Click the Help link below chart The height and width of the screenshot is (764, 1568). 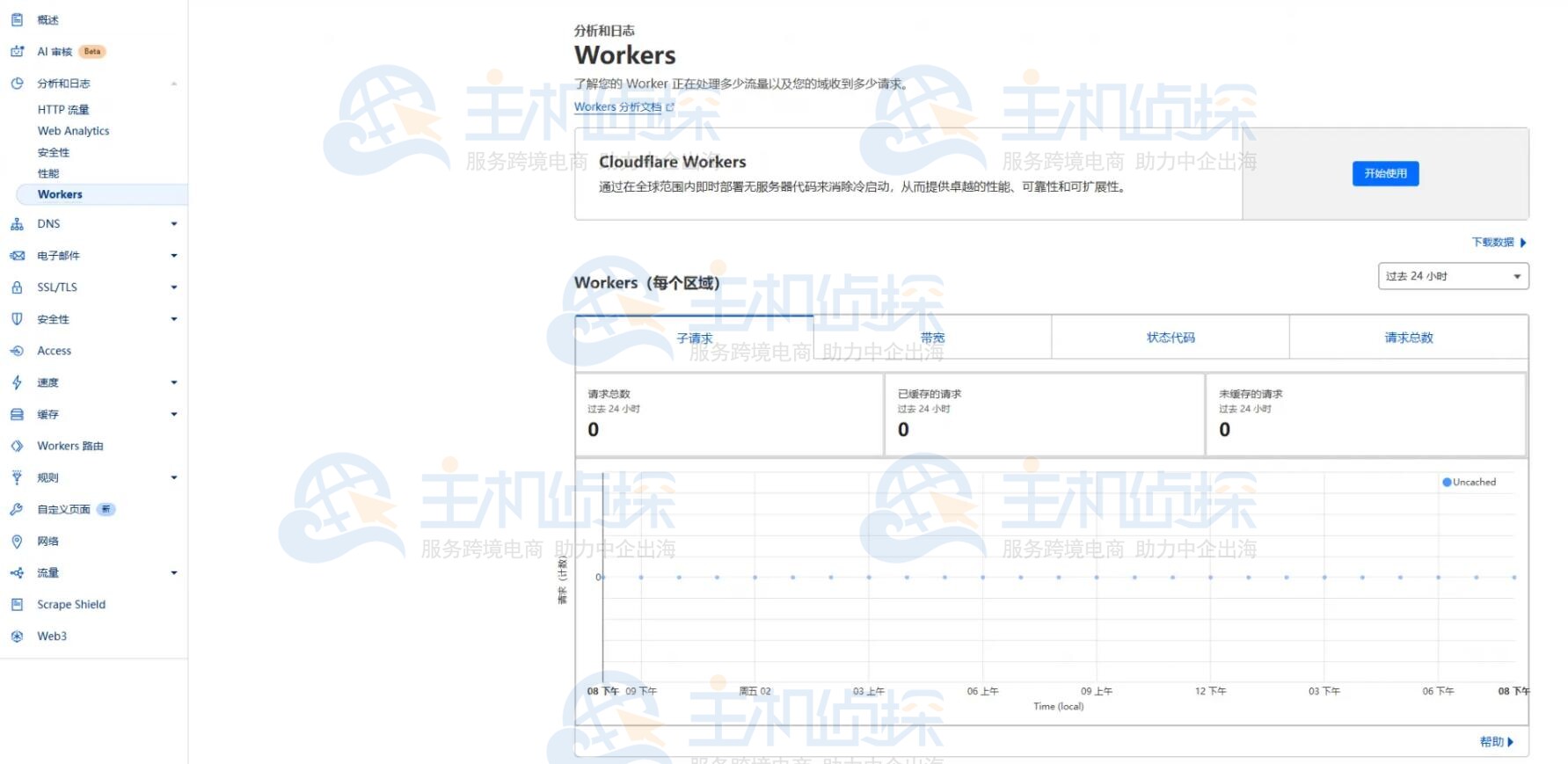tap(1491, 742)
